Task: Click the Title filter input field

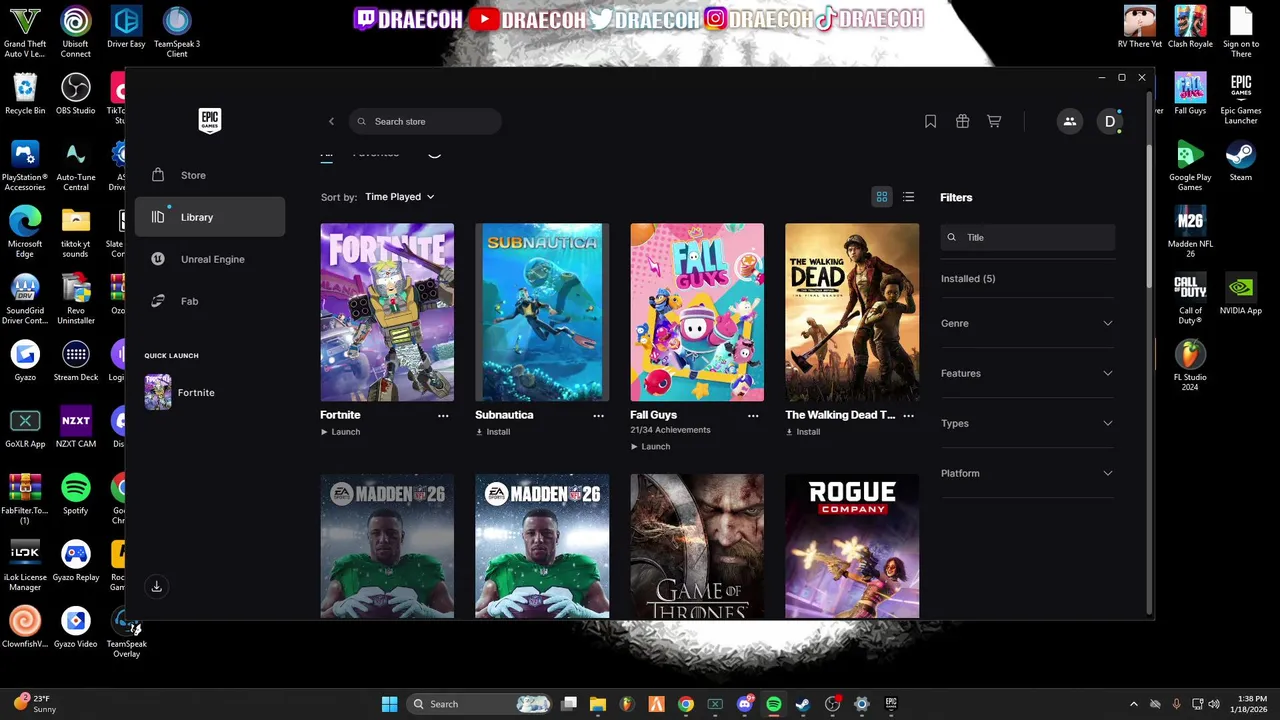Action: coord(1027,237)
